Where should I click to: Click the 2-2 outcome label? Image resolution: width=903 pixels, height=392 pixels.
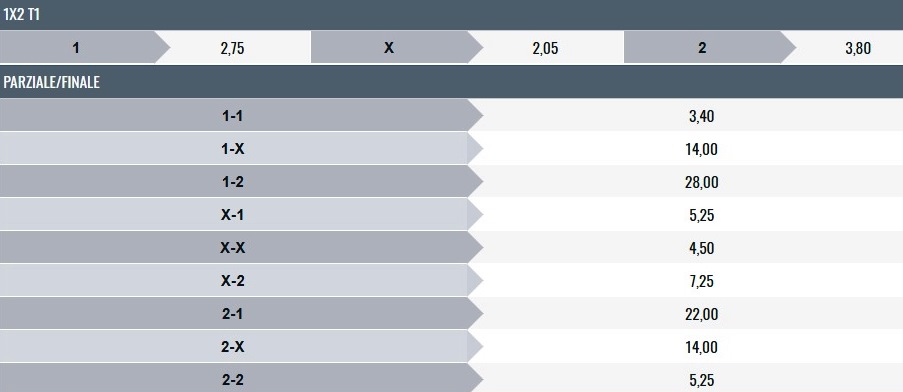(x=233, y=380)
